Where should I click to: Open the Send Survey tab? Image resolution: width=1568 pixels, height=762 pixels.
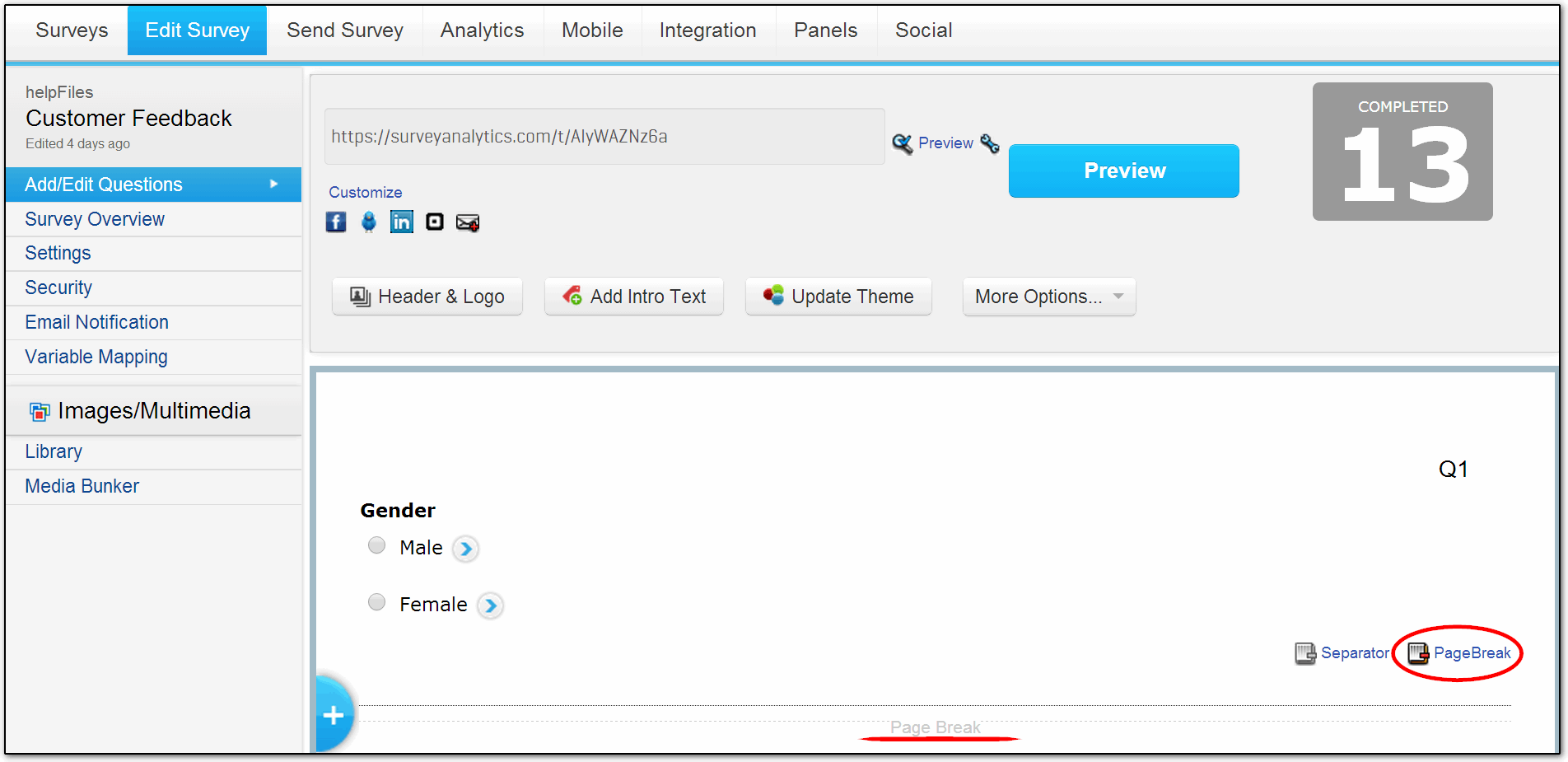pos(345,30)
